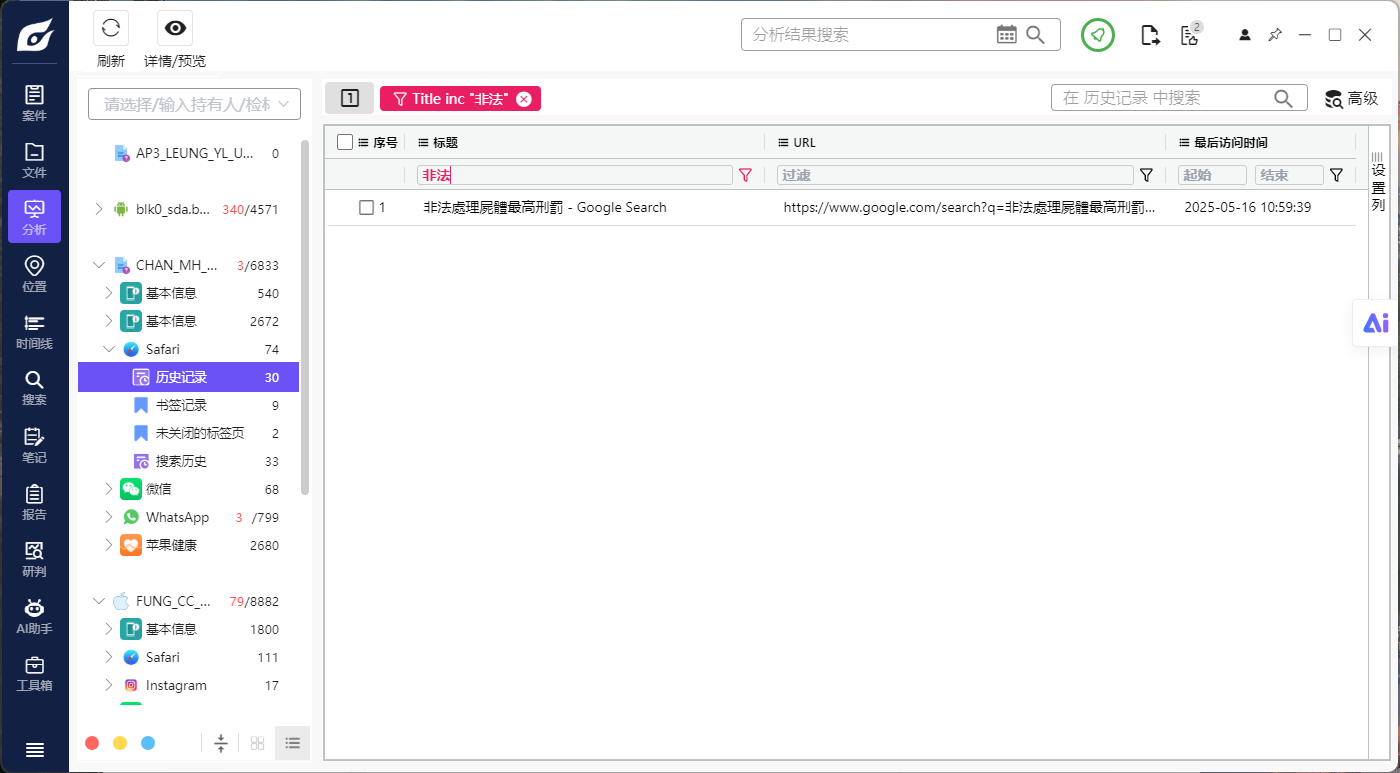The image size is (1400, 773).
Task: Open 报告 report sidebar icon
Action: (34, 502)
